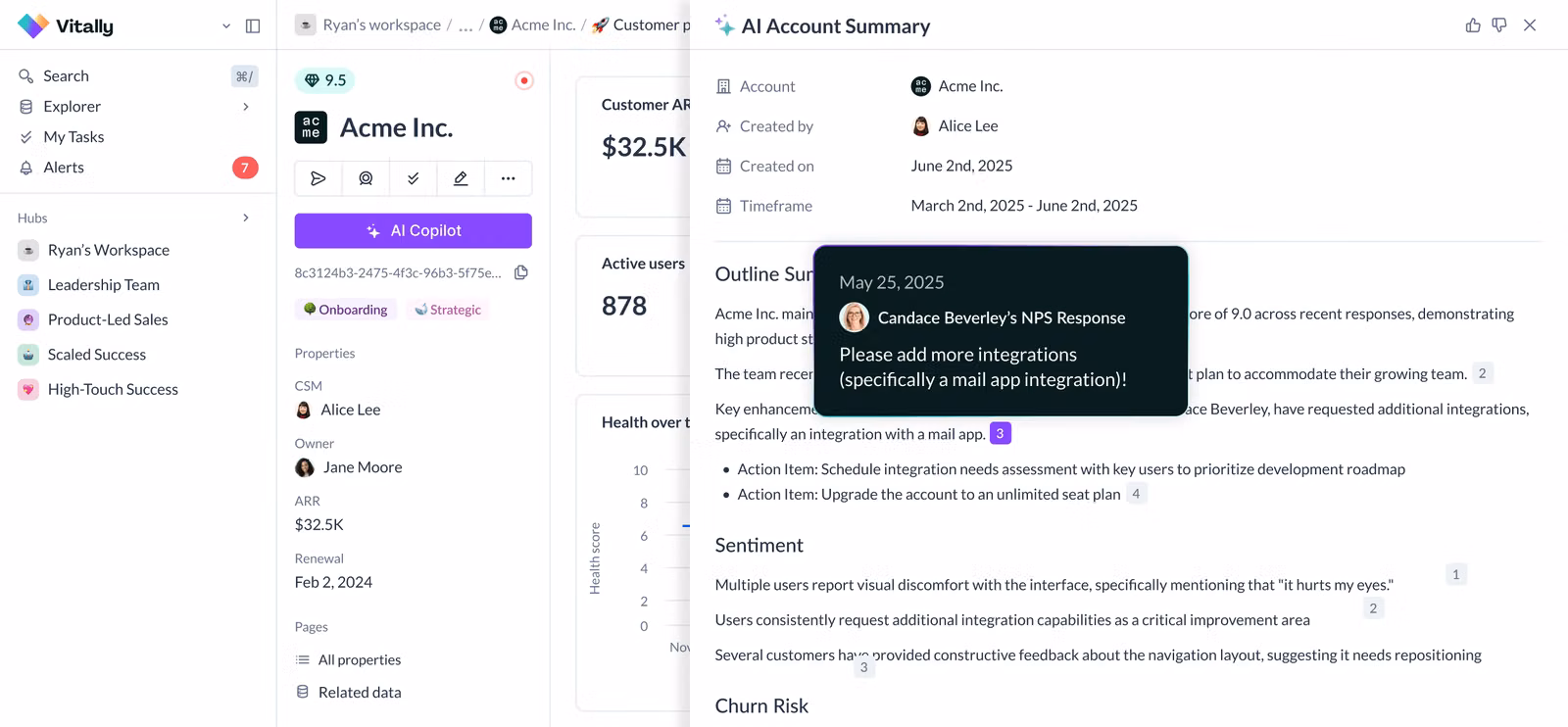1568x727 pixels.
Task: Click the purple citation badge 3
Action: [x=1000, y=433]
